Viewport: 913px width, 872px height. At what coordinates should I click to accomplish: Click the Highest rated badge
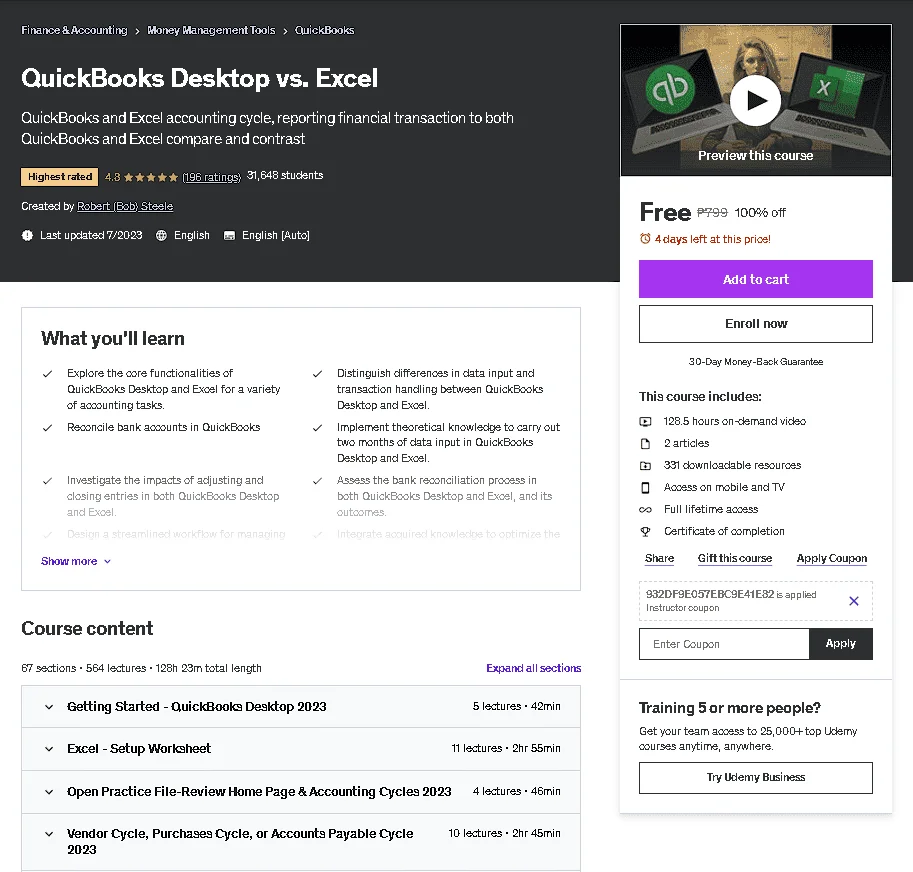(59, 176)
